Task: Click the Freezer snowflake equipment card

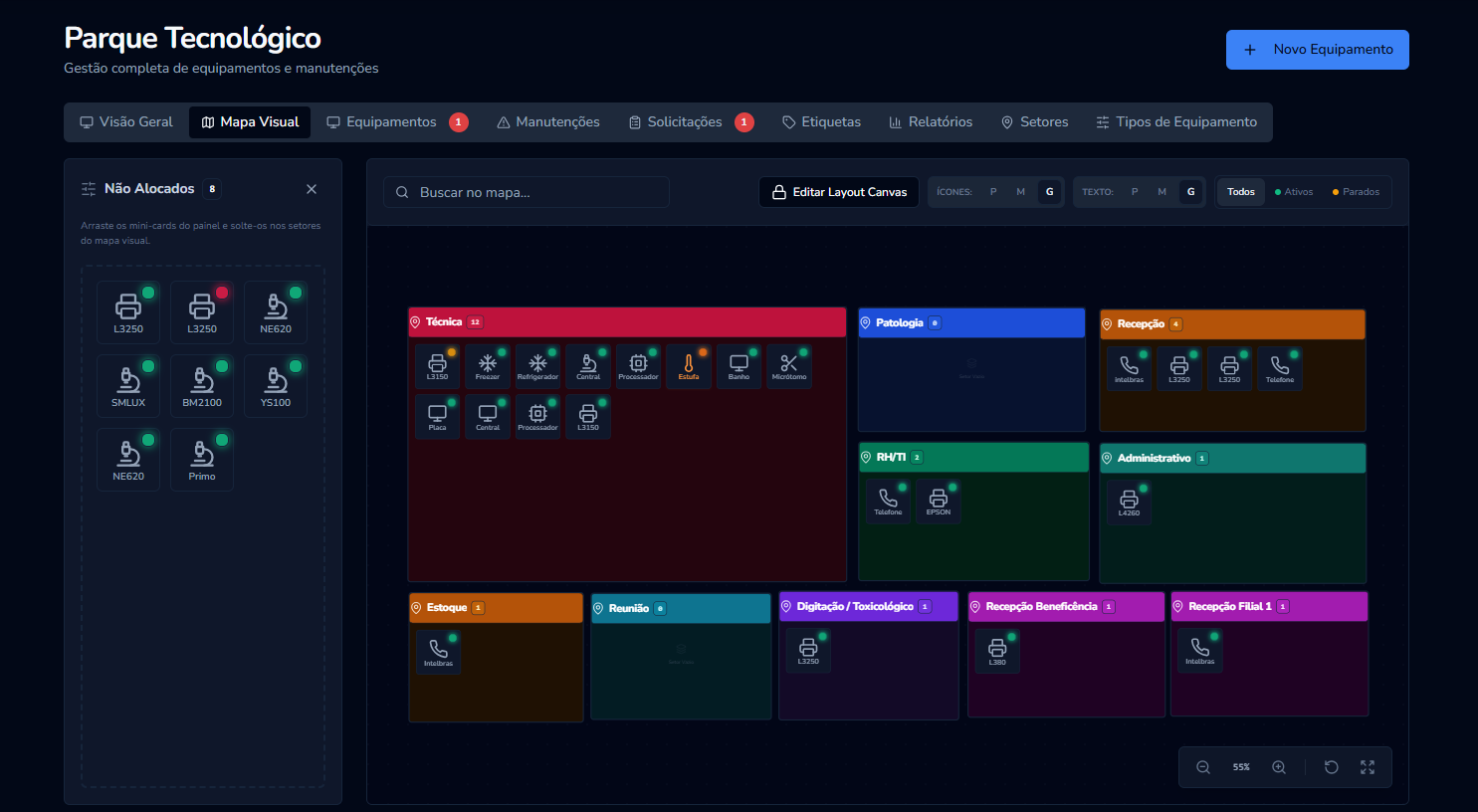Action: coord(488,366)
